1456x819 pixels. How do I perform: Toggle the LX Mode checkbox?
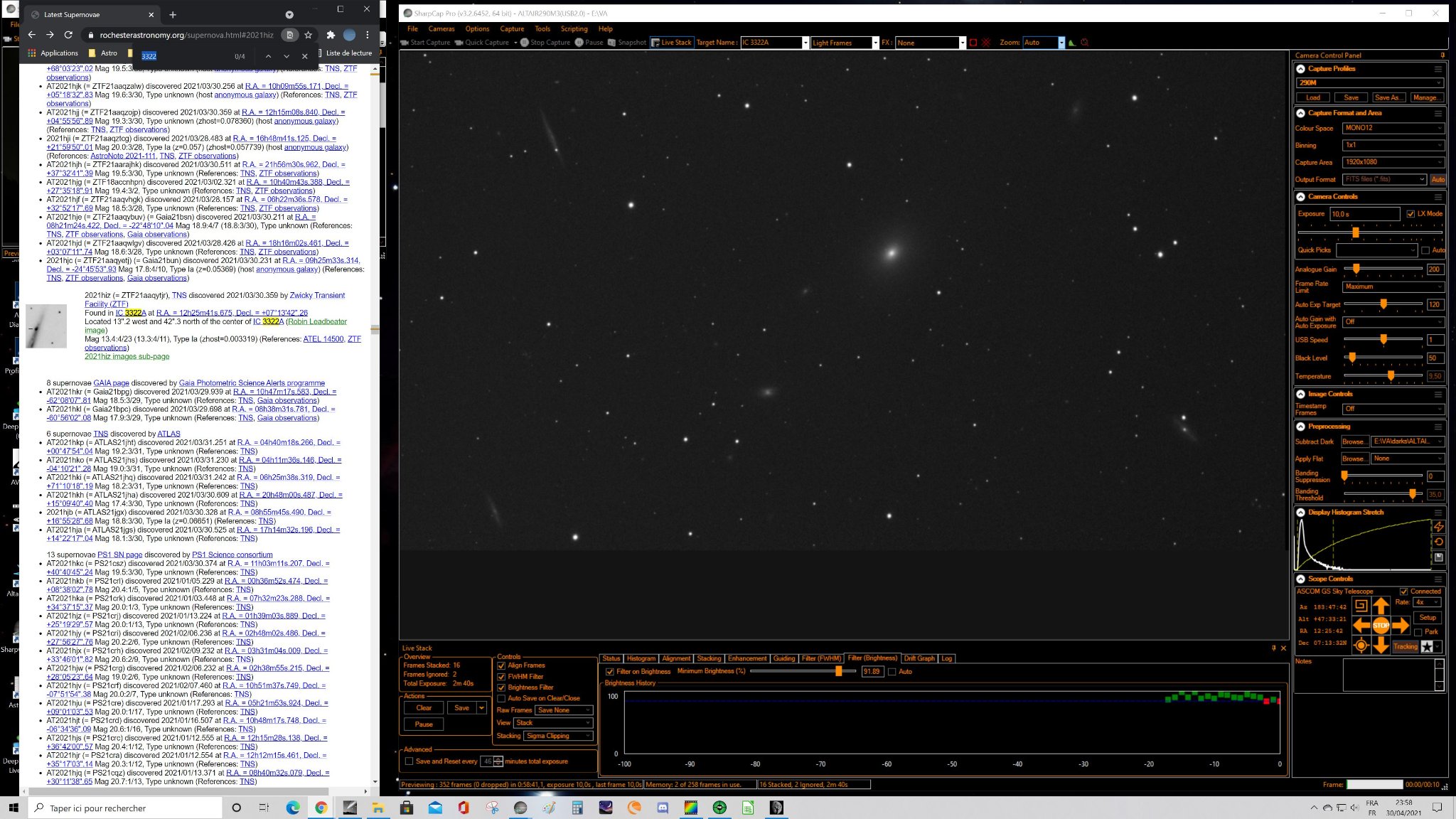pyautogui.click(x=1410, y=214)
